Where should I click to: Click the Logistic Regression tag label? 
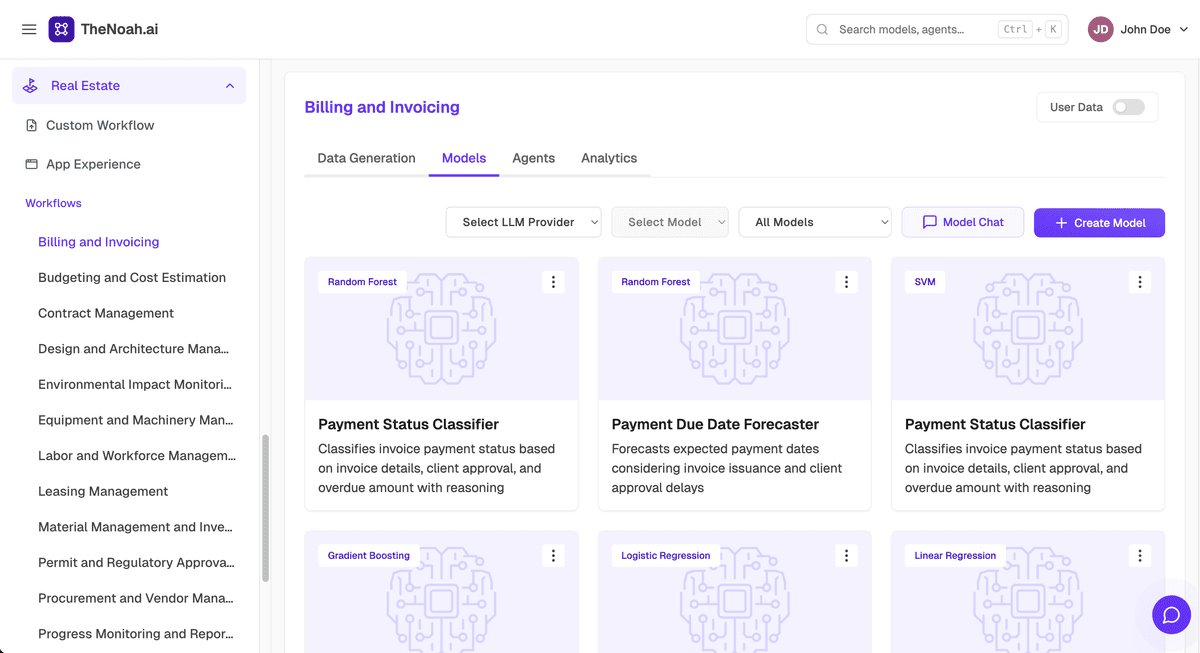click(x=665, y=555)
